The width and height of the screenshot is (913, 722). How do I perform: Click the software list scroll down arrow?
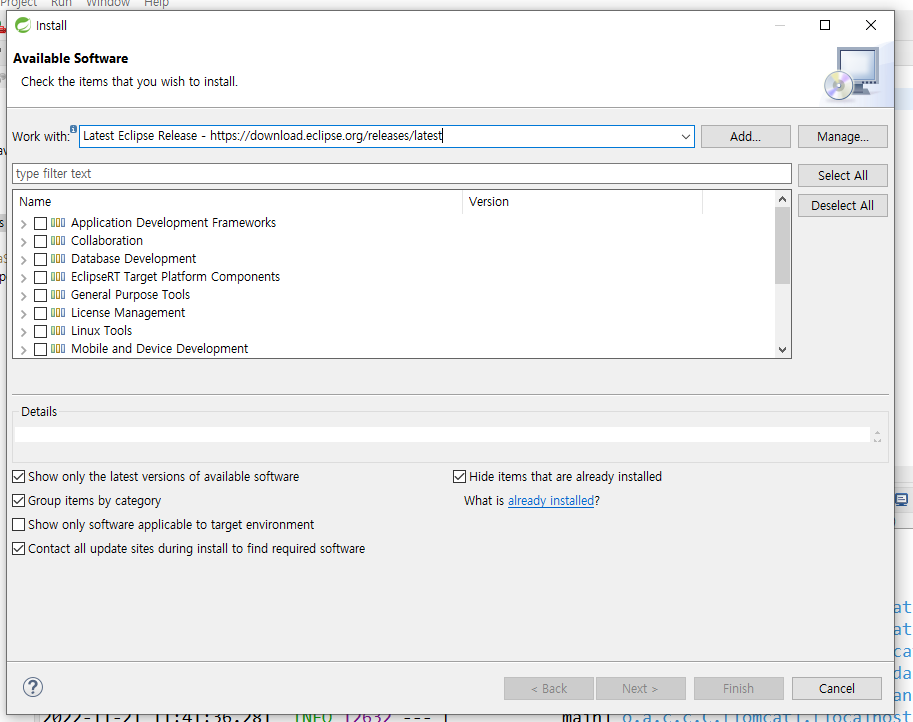(x=782, y=349)
